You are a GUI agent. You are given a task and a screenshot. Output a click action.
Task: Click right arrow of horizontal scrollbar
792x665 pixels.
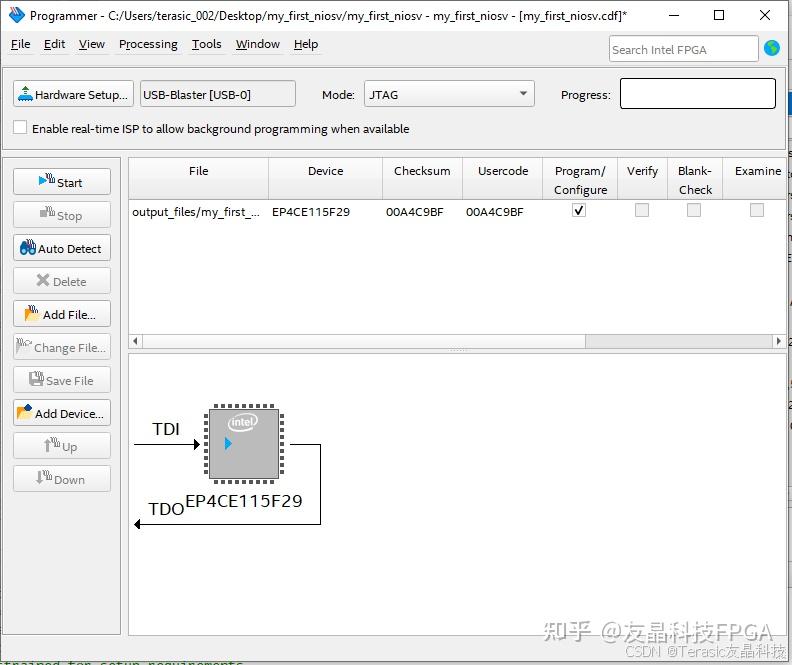[x=778, y=341]
